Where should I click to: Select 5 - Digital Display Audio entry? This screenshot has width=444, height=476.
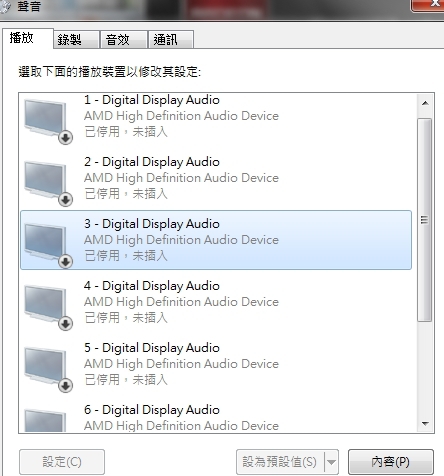[216, 364]
